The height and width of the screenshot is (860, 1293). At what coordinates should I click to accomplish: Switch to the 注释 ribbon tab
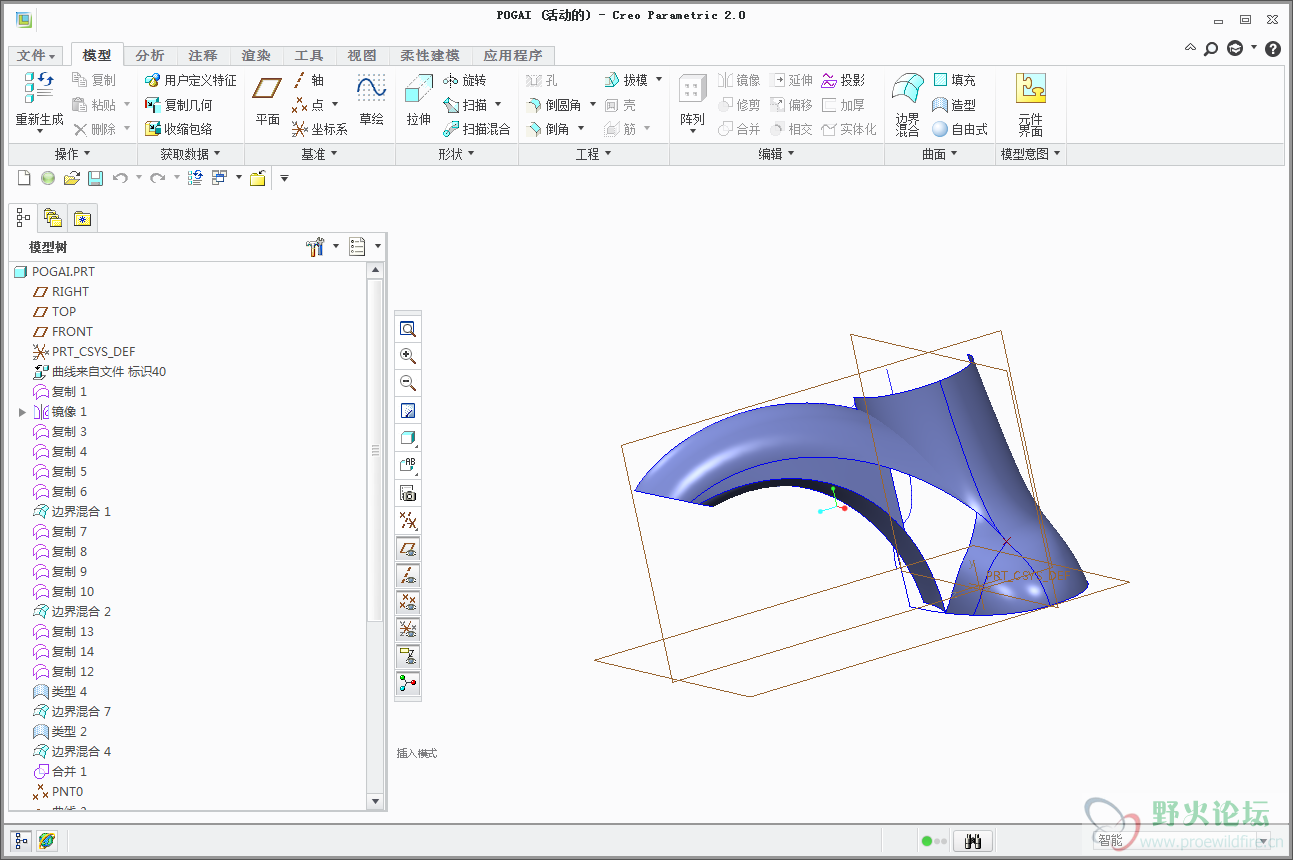(203, 56)
